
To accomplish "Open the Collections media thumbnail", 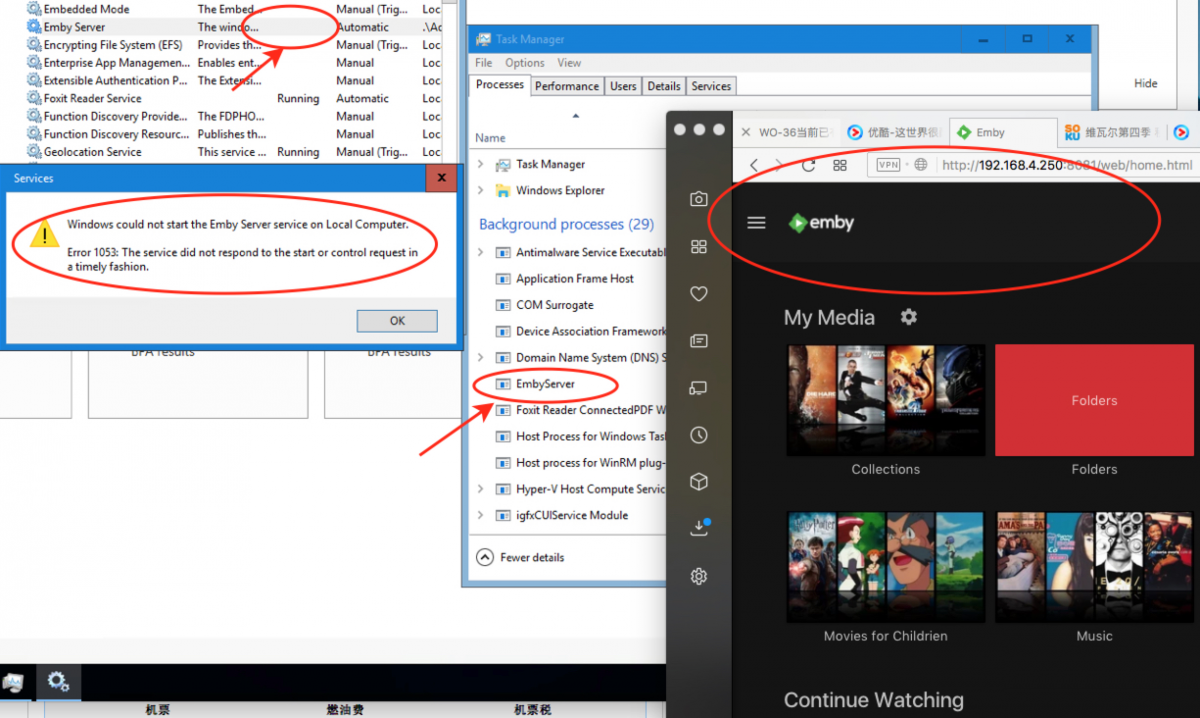I will click(x=886, y=400).
